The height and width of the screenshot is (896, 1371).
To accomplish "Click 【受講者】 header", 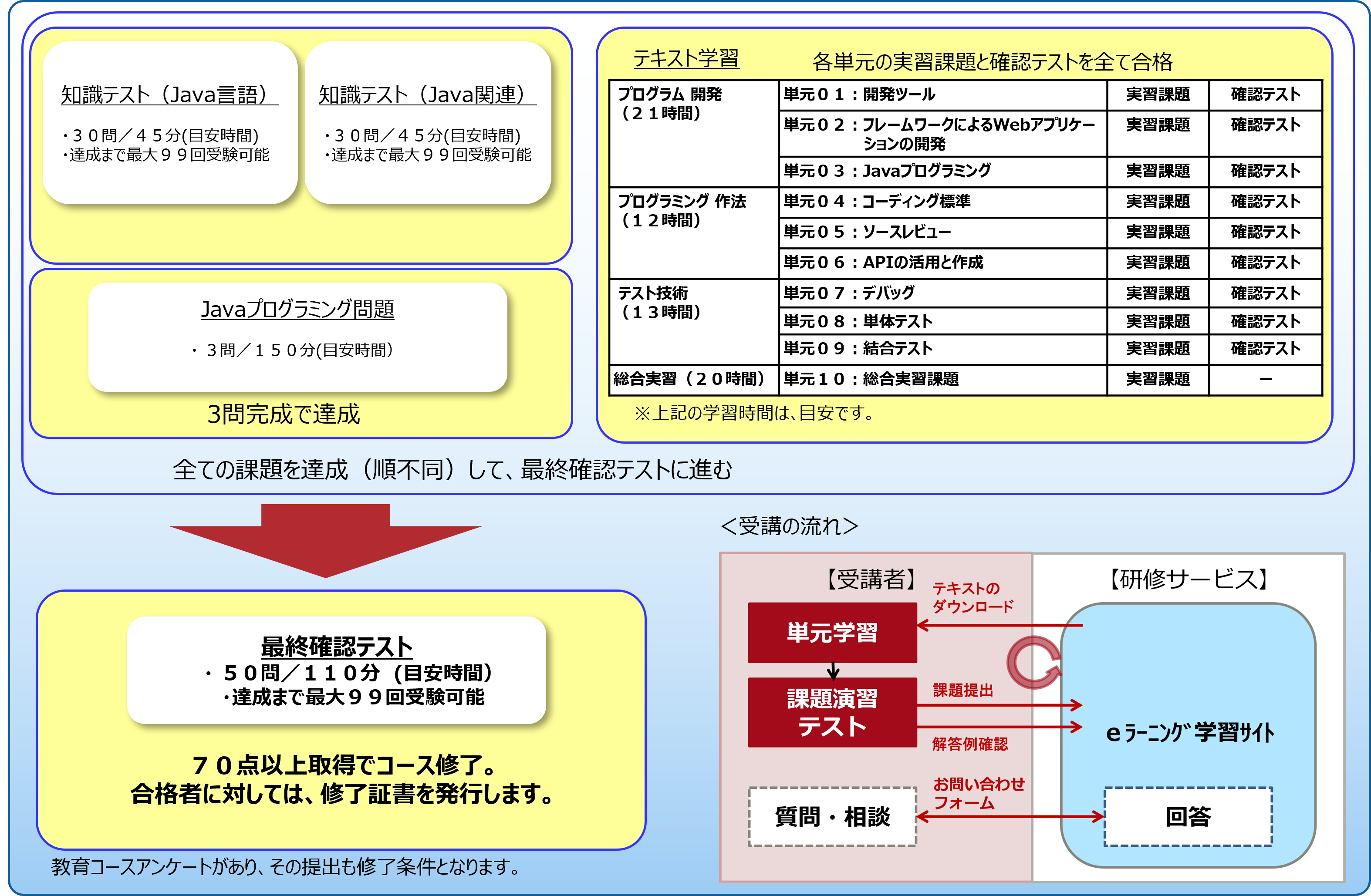I will point(871,579).
